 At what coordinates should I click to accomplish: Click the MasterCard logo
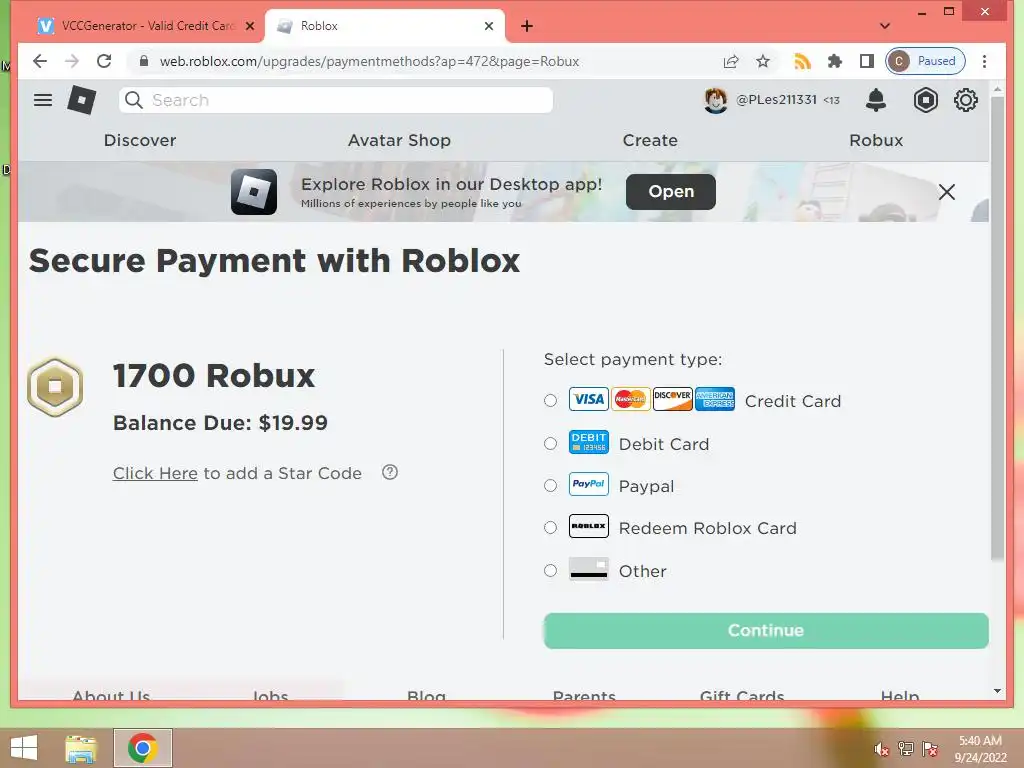tap(630, 399)
